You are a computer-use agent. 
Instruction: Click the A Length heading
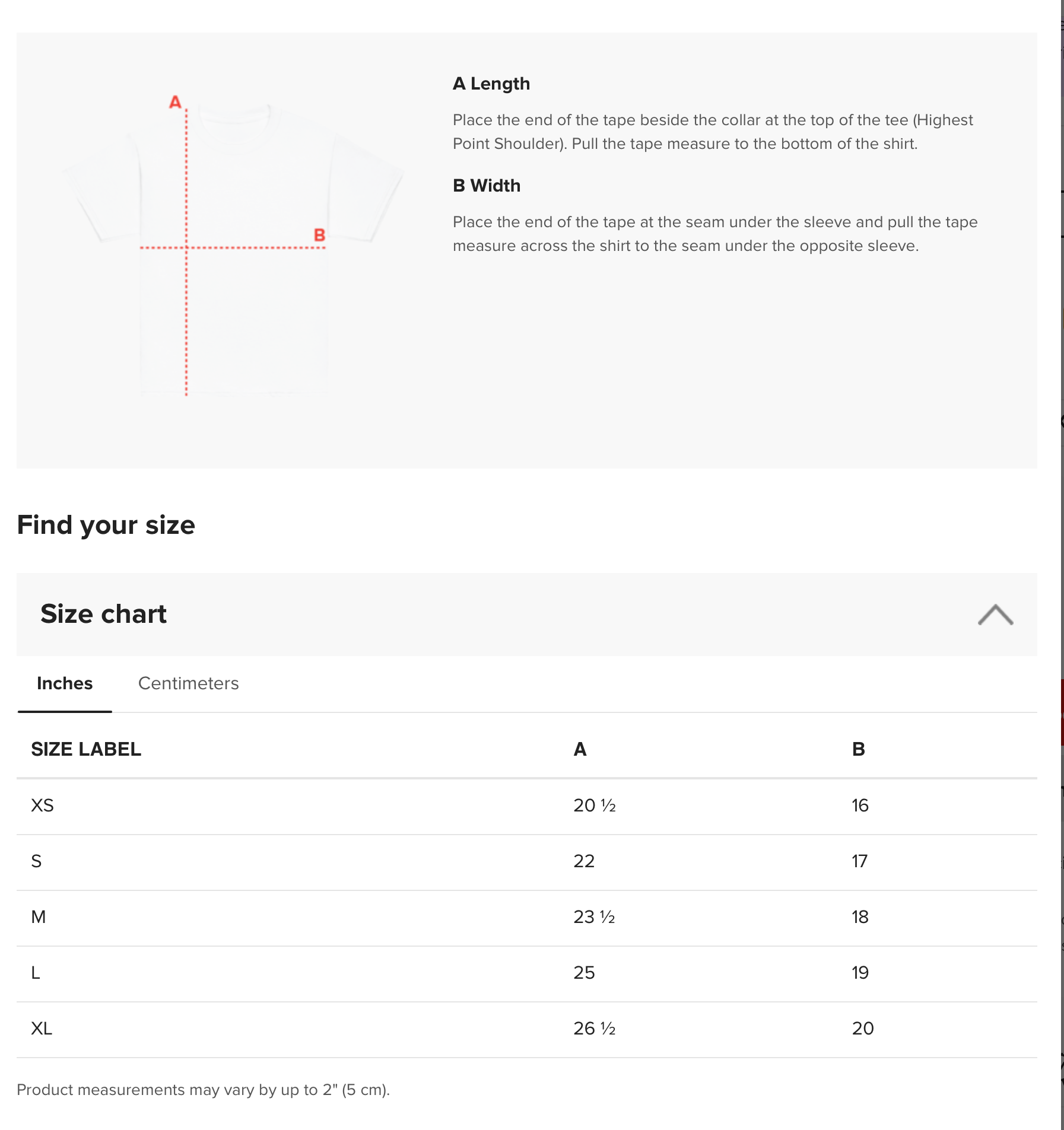(x=491, y=84)
